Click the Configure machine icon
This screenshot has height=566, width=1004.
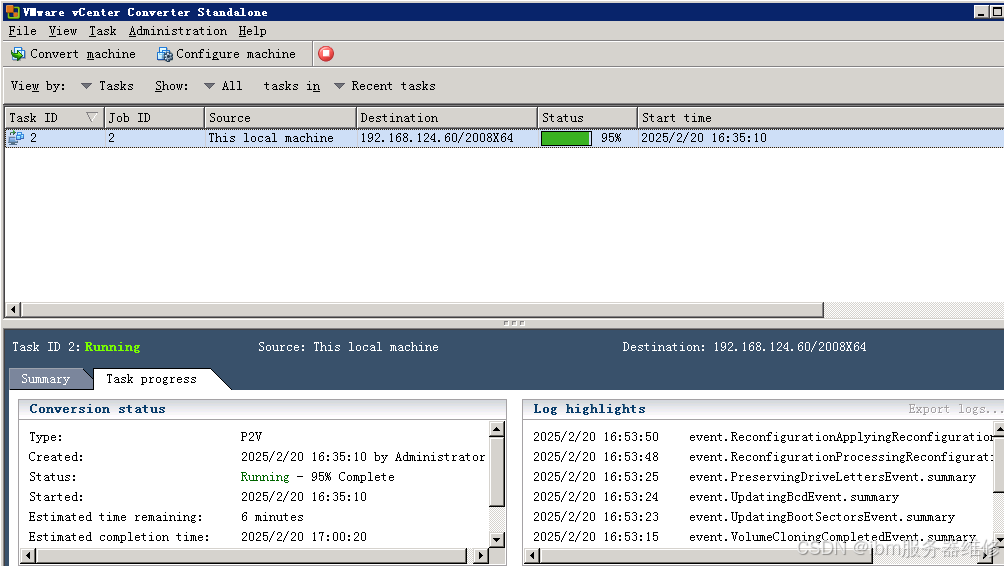coord(165,54)
